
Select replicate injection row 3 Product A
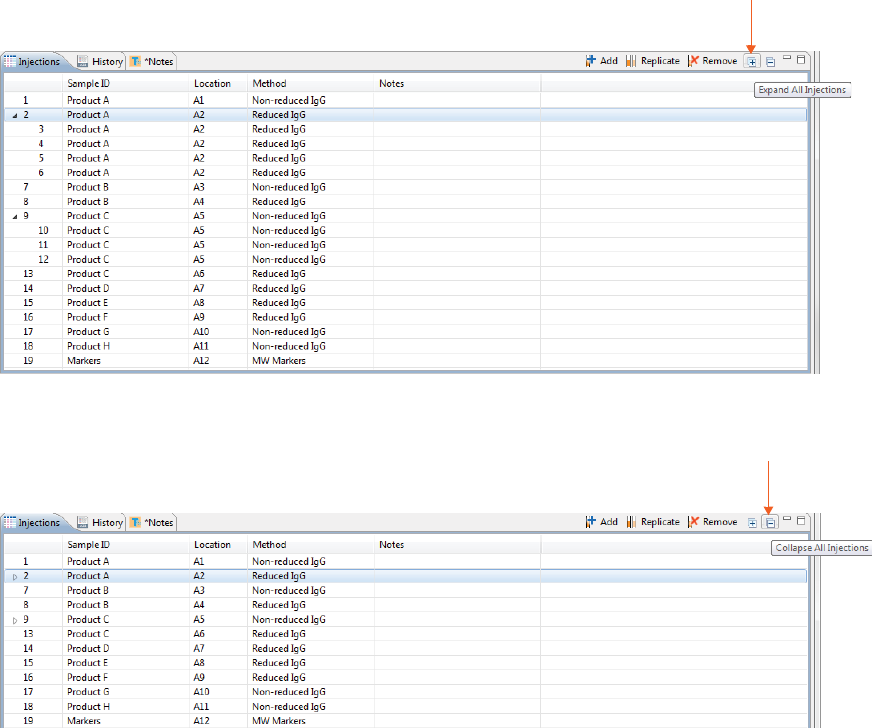pos(406,130)
